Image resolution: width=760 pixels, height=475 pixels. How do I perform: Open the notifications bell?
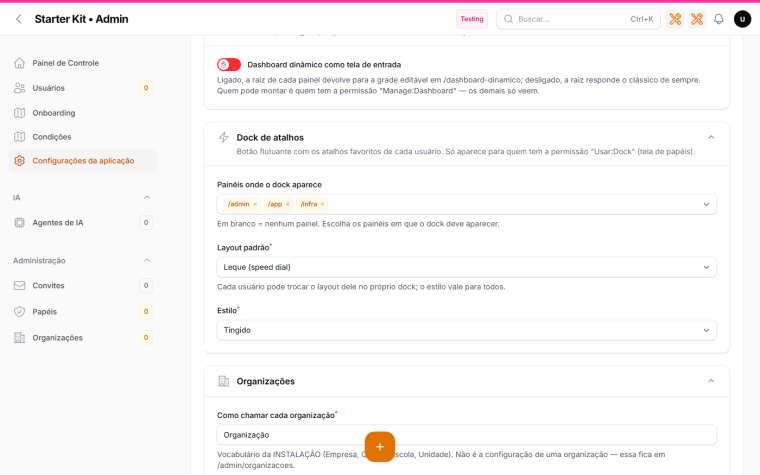719,19
